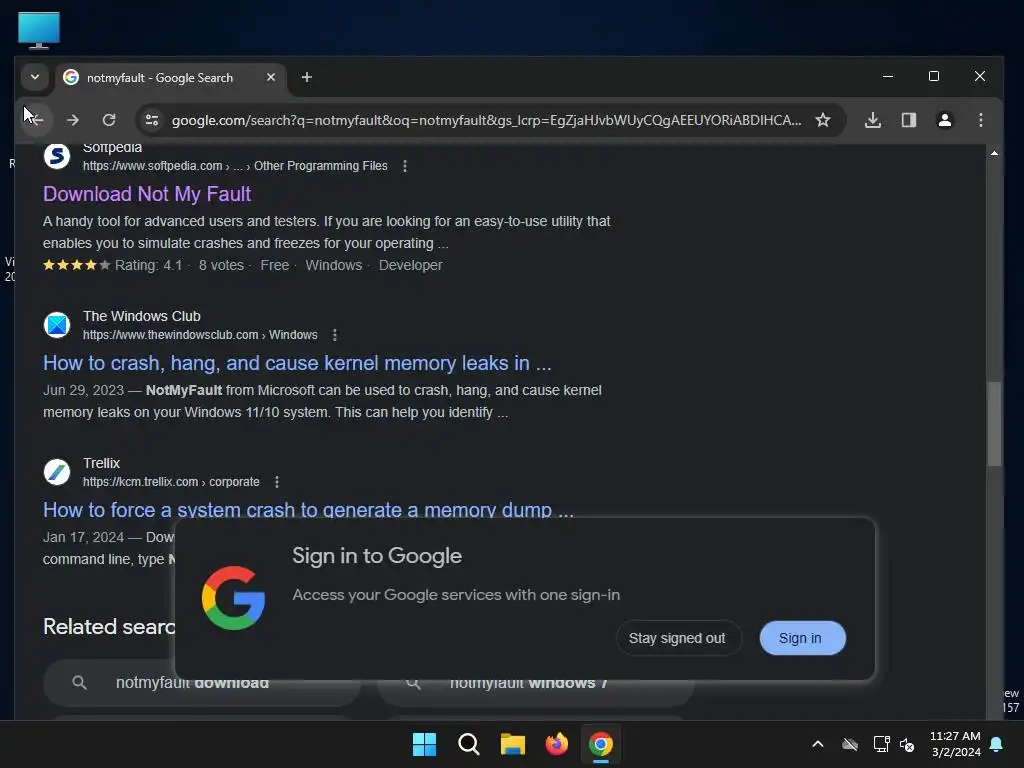This screenshot has height=768, width=1024.
Task: Click the desktop monitor shortcut icon
Action: point(39,29)
